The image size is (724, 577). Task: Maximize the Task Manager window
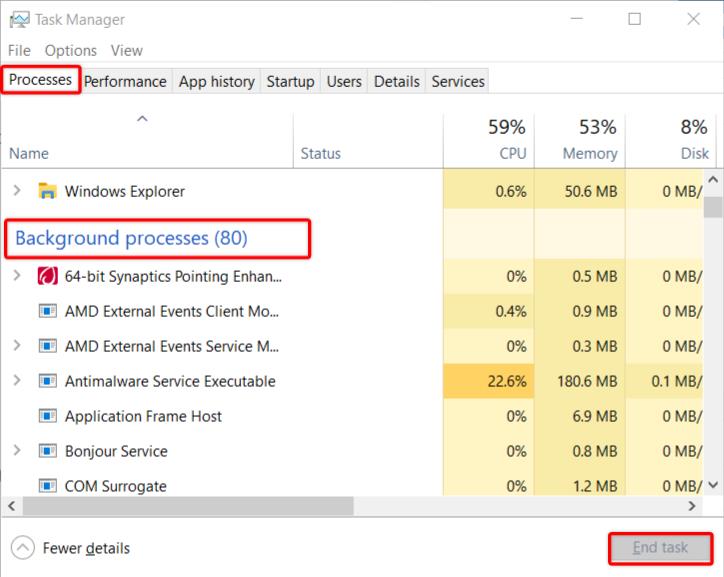coord(634,19)
